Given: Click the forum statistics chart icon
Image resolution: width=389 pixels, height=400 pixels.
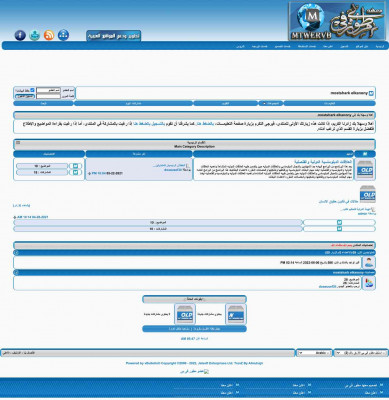Looking at the screenshot, I should (369, 283).
